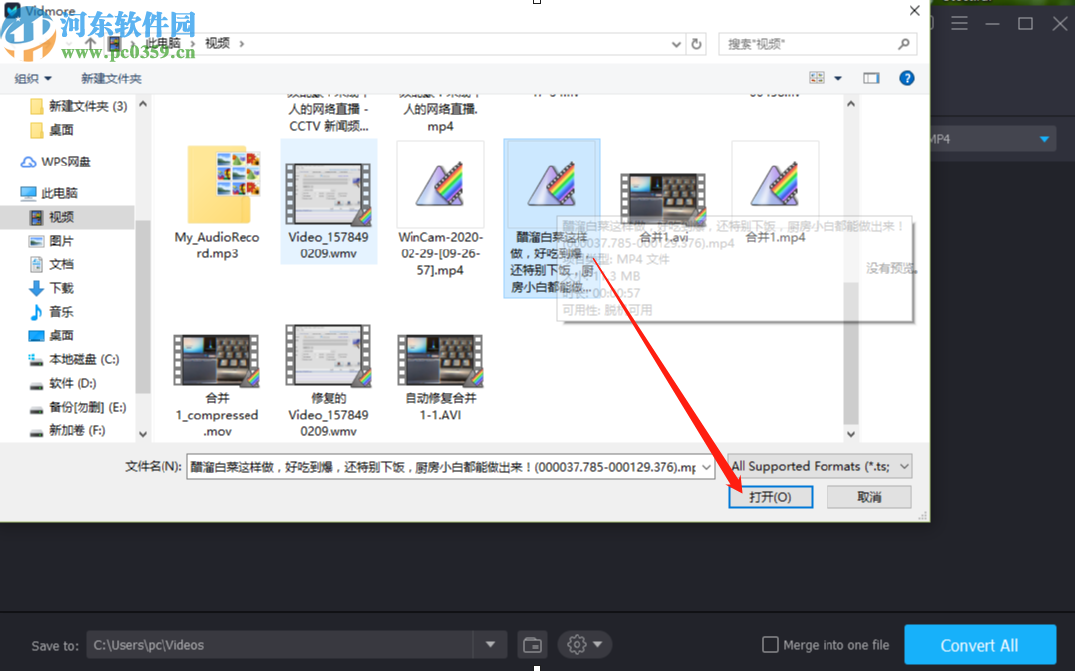Click the Convert All button
The image size is (1075, 671).
point(980,645)
